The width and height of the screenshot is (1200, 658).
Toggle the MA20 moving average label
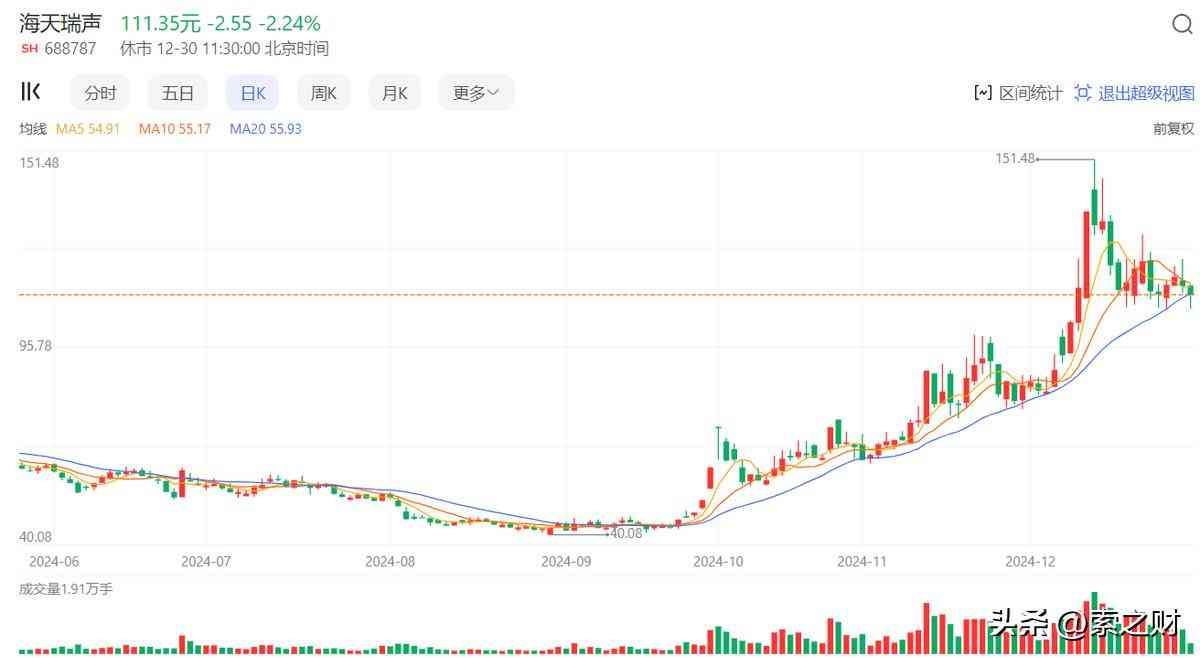point(265,129)
